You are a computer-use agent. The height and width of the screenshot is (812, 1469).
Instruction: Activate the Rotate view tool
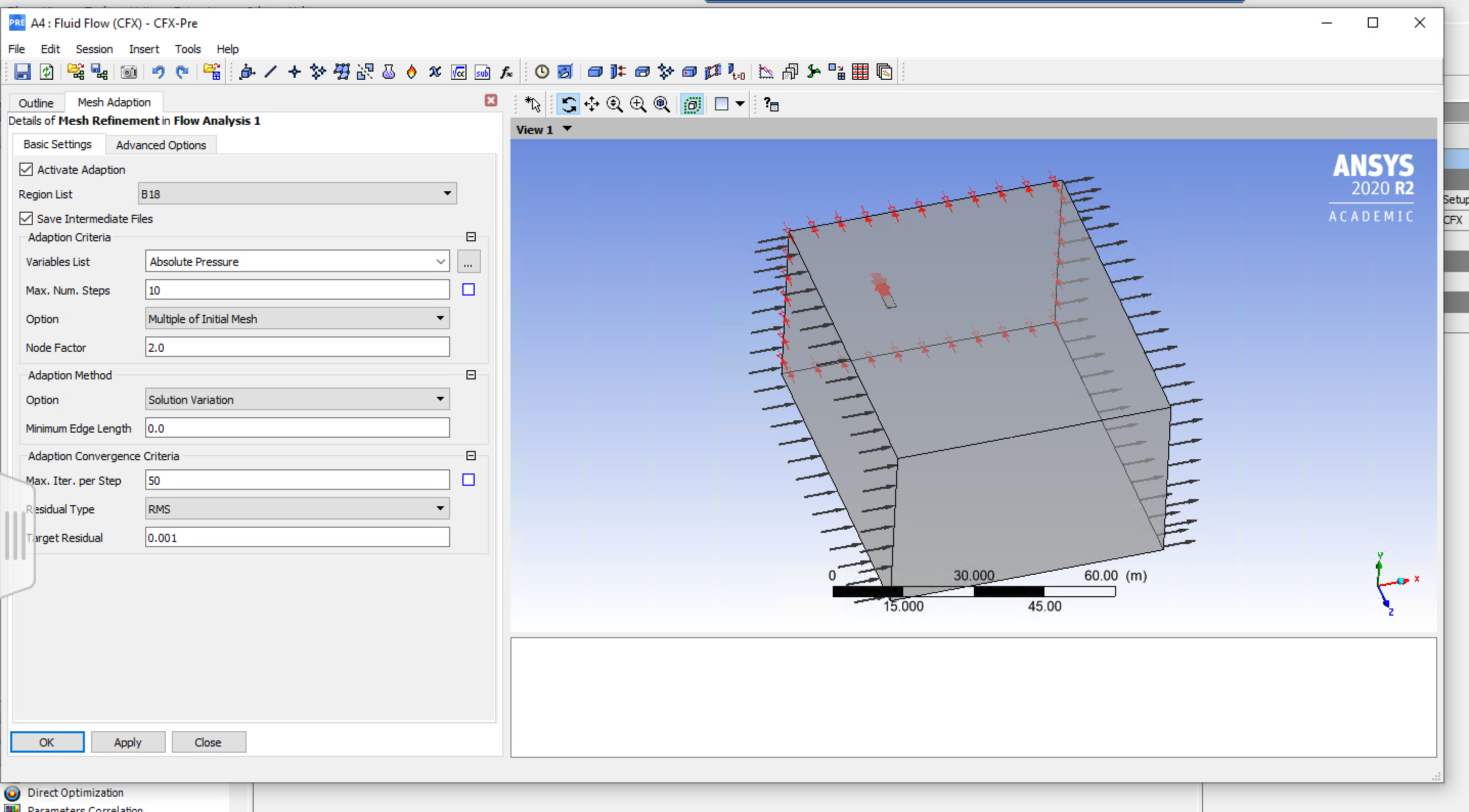tap(569, 104)
